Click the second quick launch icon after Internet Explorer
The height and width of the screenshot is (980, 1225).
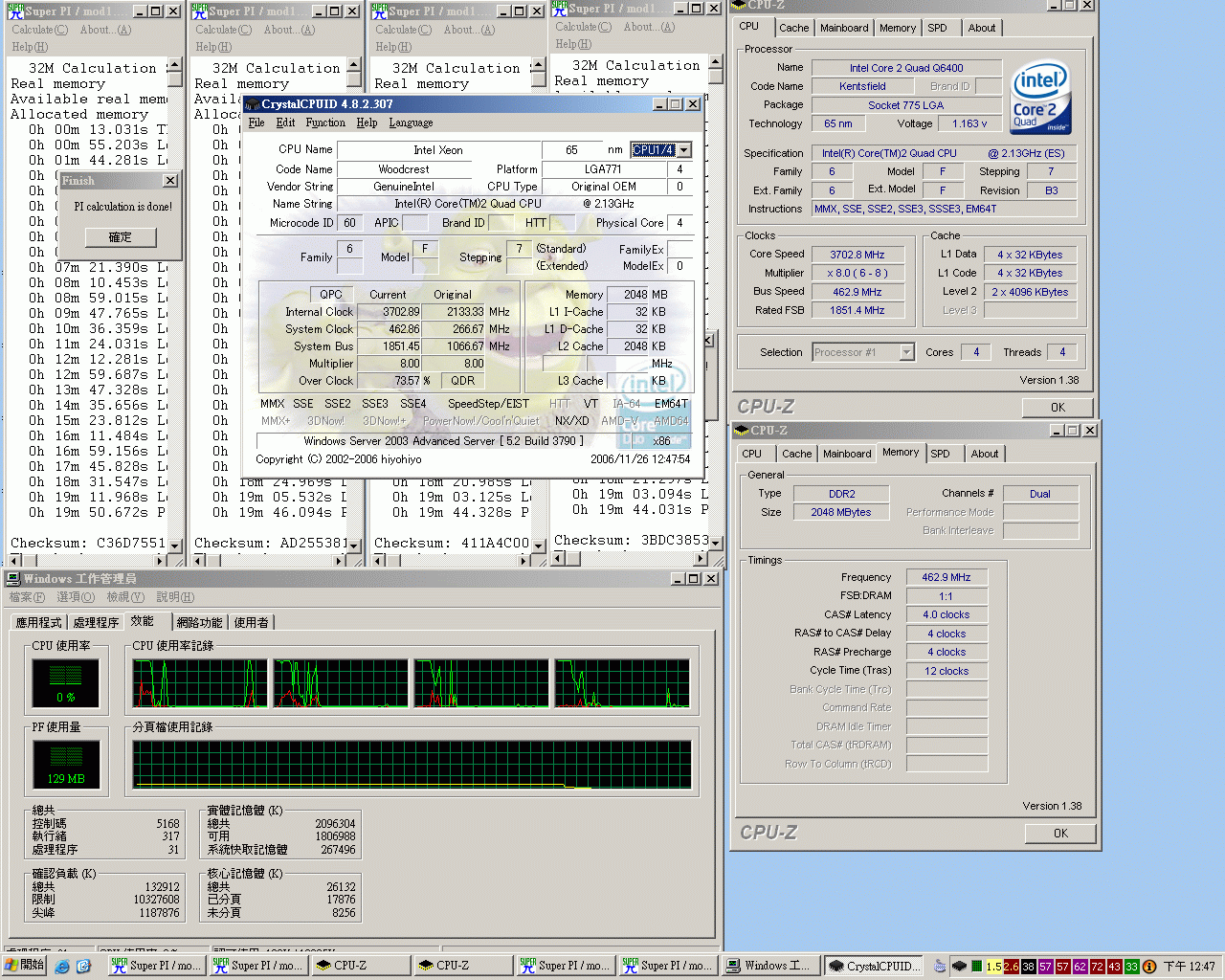point(83,967)
